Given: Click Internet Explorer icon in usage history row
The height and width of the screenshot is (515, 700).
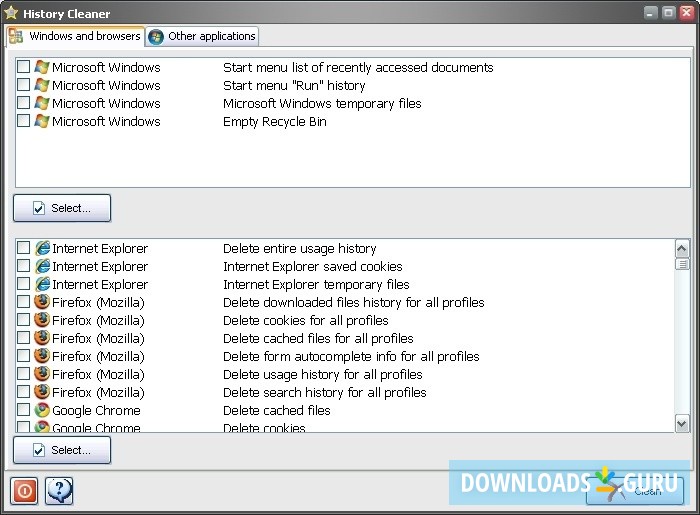Looking at the screenshot, I should tap(42, 248).
